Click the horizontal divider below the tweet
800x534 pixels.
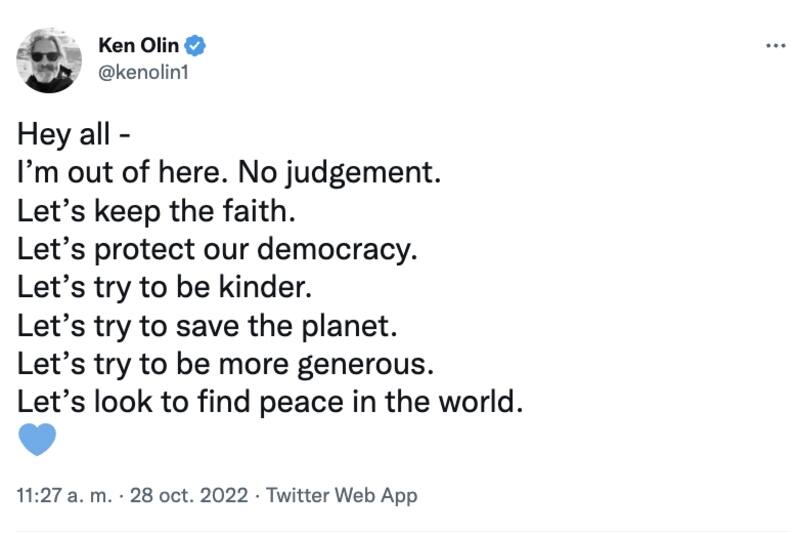(x=400, y=531)
